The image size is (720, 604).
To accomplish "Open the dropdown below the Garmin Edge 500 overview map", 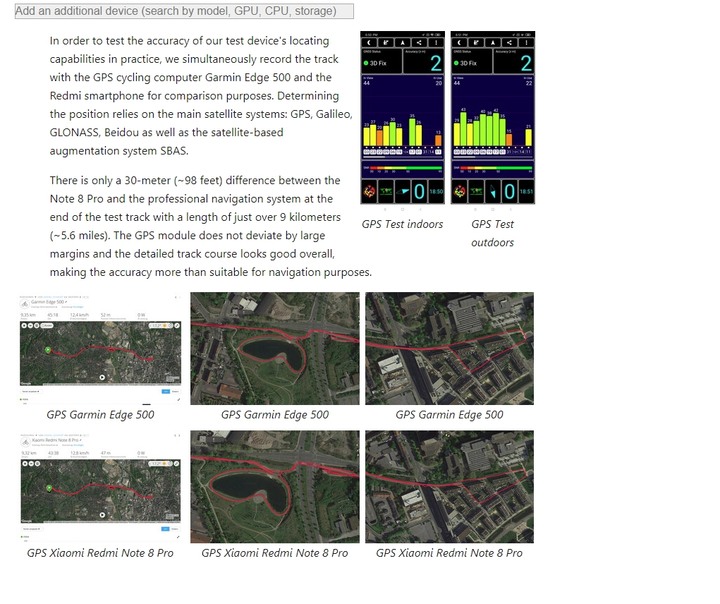I will pyautogui.click(x=31, y=391).
